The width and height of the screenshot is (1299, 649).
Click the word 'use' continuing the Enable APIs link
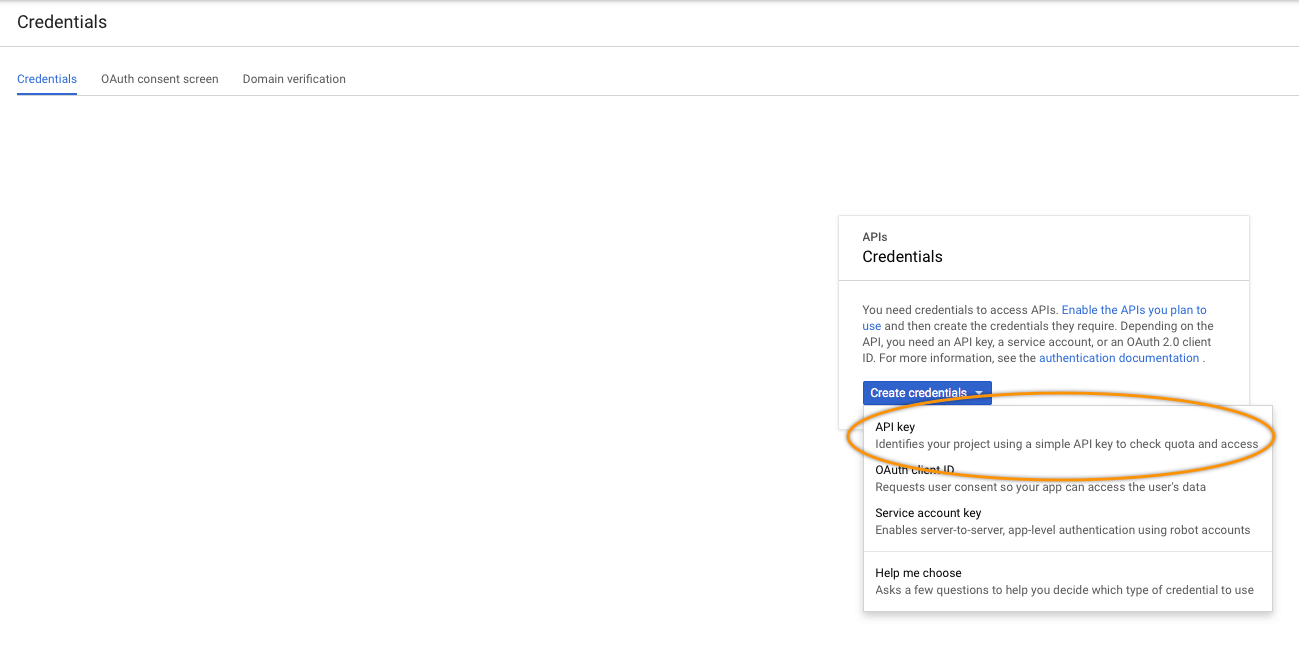(x=871, y=326)
